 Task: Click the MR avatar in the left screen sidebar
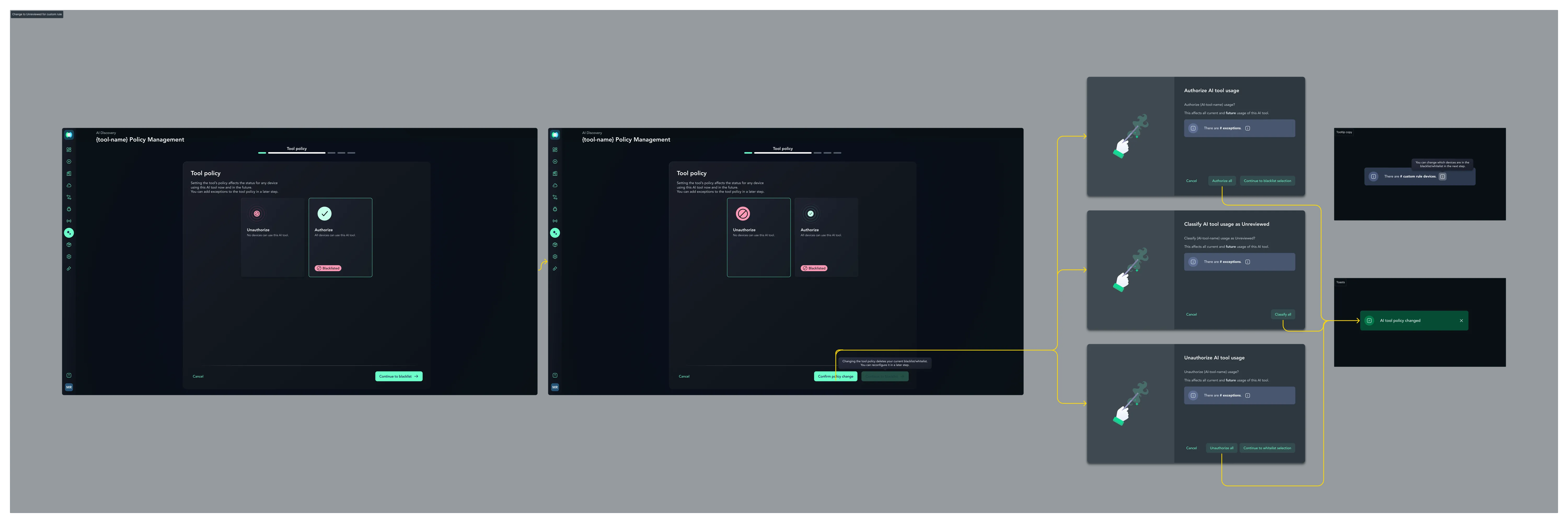(69, 387)
